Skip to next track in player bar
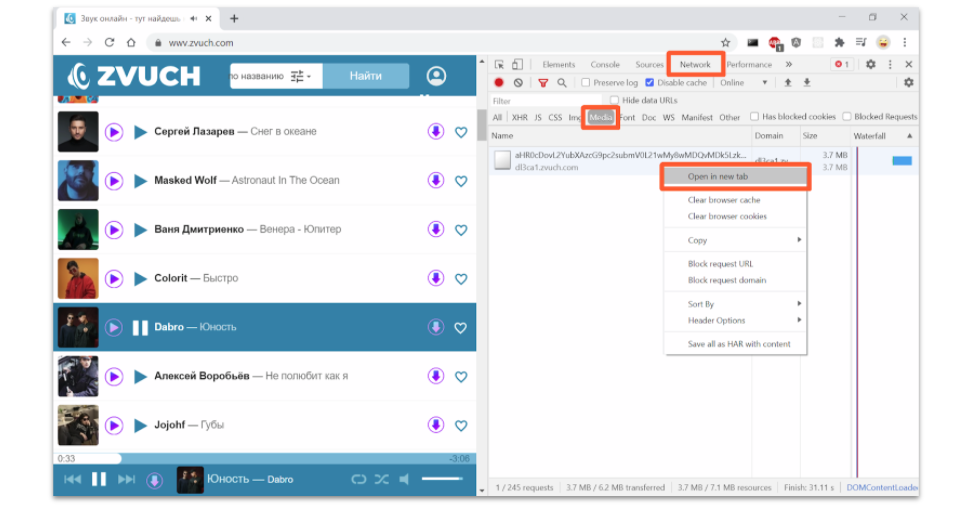966x510 pixels. pyautogui.click(x=126, y=479)
